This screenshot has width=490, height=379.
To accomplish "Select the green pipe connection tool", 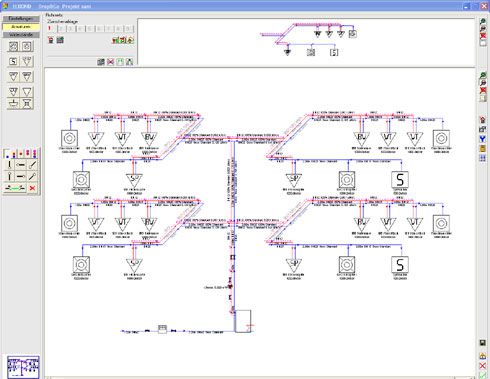I will point(15,188).
